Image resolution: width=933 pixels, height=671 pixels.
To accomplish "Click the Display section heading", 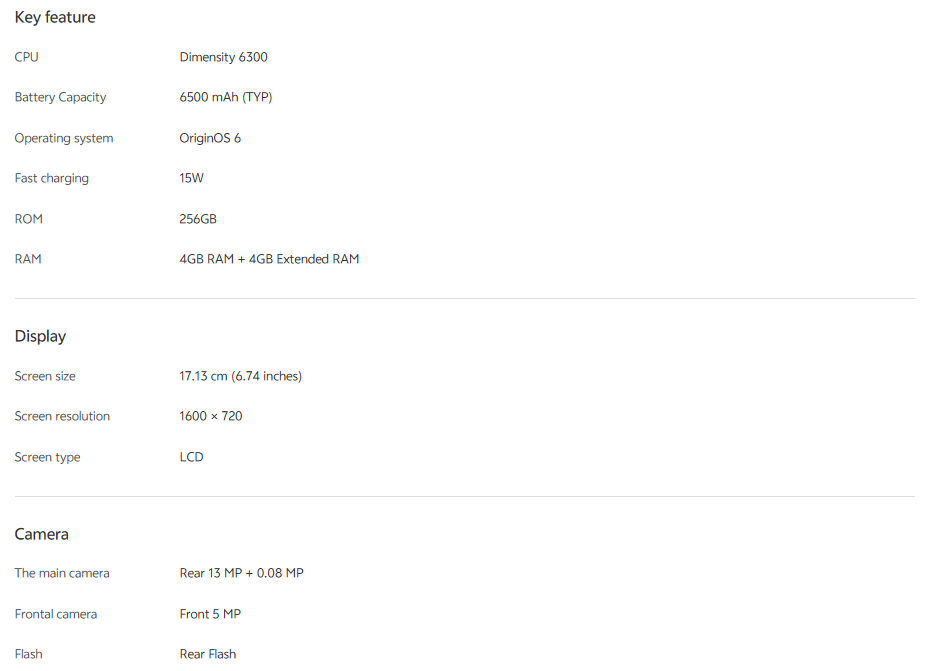I will [40, 336].
